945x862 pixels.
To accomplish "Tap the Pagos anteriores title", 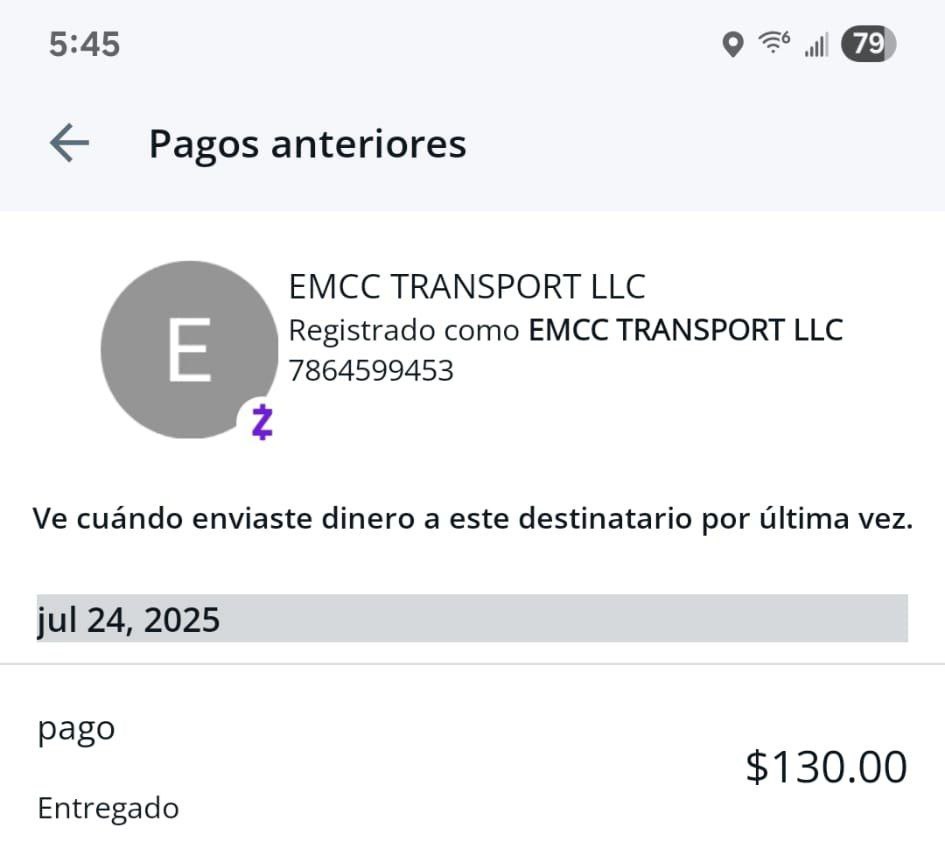I will (x=307, y=144).
